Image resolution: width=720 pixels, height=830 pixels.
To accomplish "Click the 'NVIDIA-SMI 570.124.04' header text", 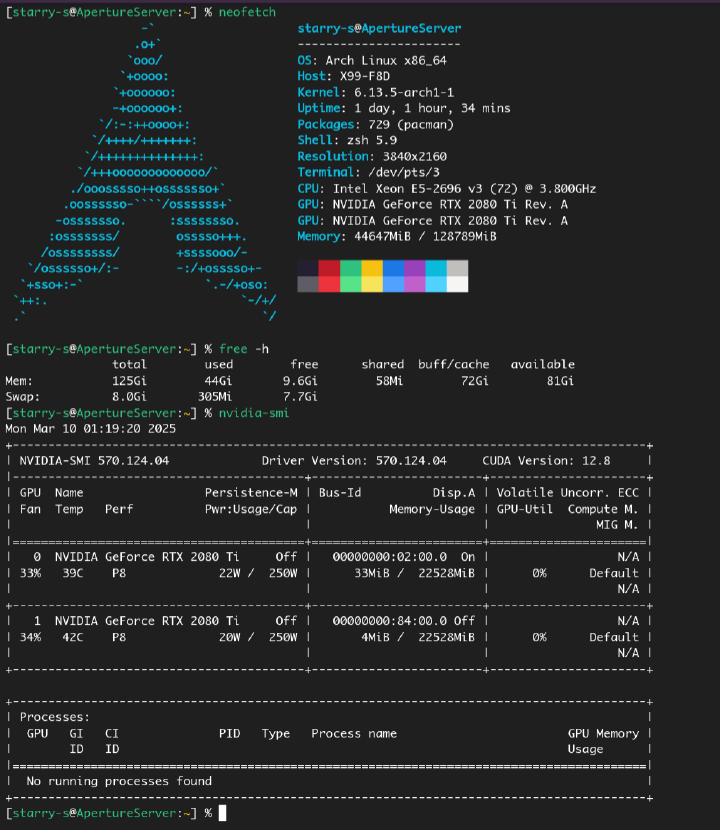I will click(94, 461).
